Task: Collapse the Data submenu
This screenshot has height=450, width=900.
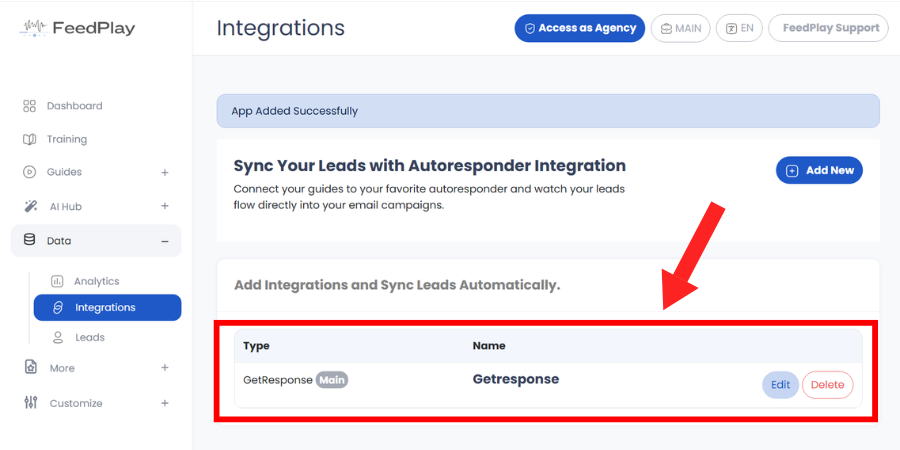Action: pos(165,241)
